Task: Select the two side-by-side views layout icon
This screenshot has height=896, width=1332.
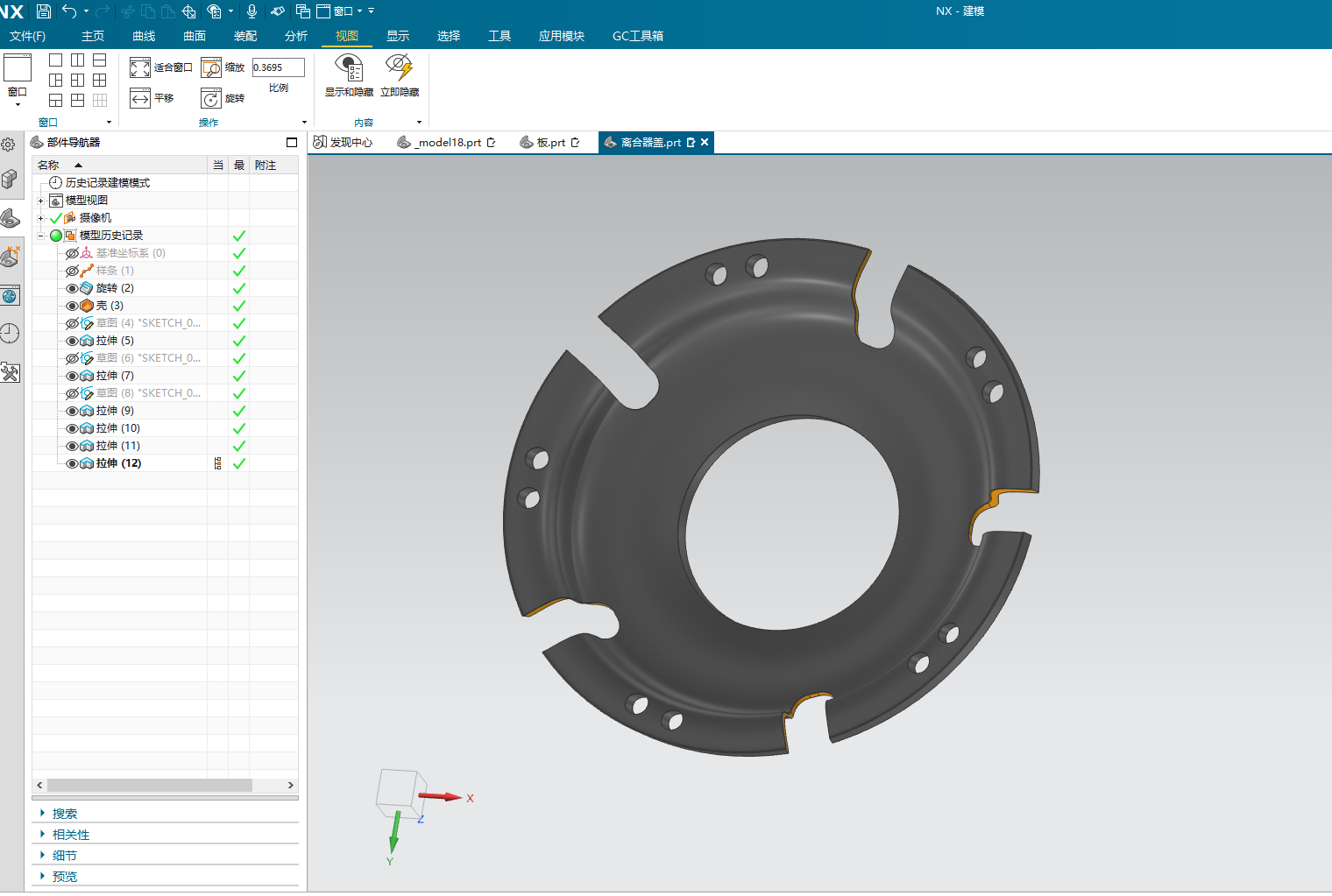Action: click(77, 60)
